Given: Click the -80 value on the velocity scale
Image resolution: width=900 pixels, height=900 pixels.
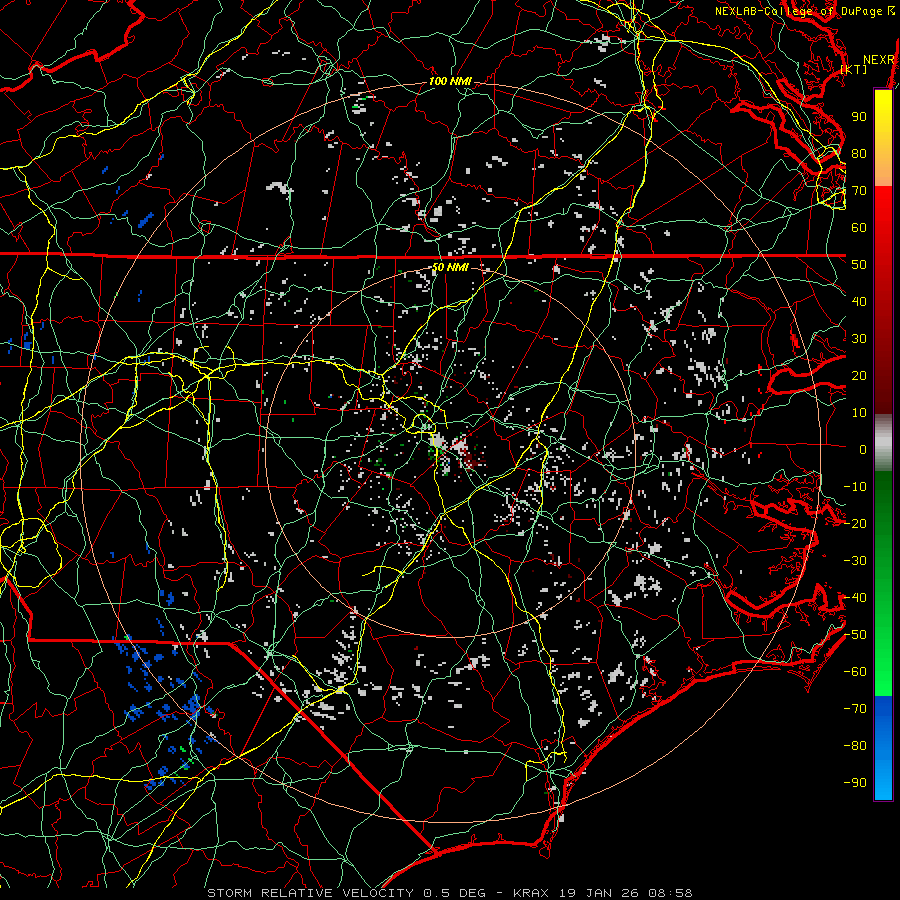Looking at the screenshot, I should point(855,746).
